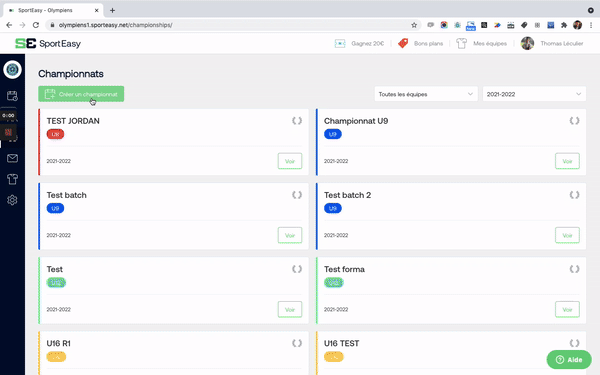The width and height of the screenshot is (600, 375).
Task: Click Voir on TEST JORDAN card
Action: coord(290,161)
